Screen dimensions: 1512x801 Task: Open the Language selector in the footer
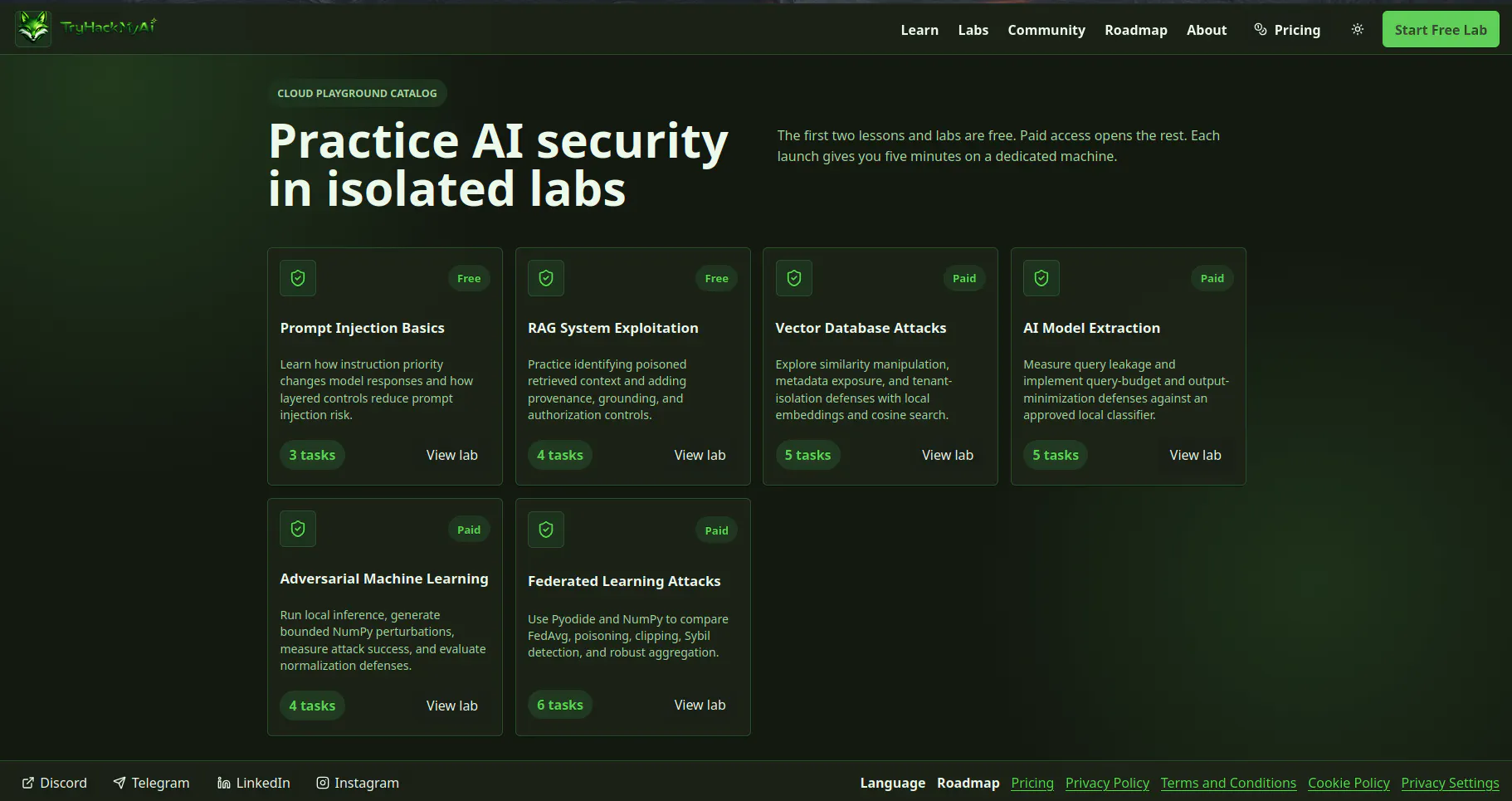point(893,783)
